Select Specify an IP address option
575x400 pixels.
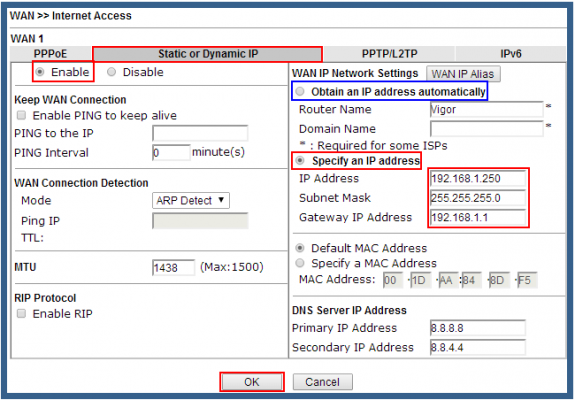pyautogui.click(x=300, y=160)
